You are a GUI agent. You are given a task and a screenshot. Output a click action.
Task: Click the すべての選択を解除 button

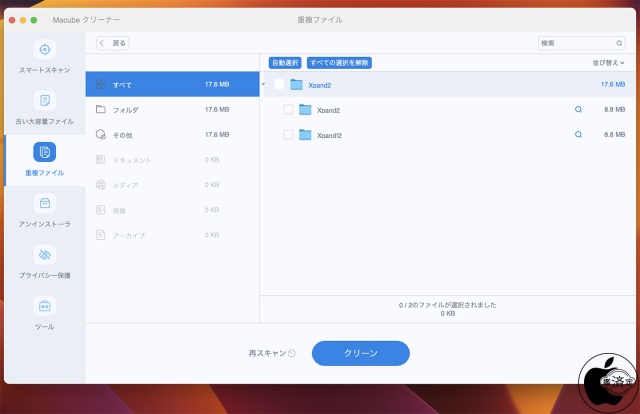[339, 63]
